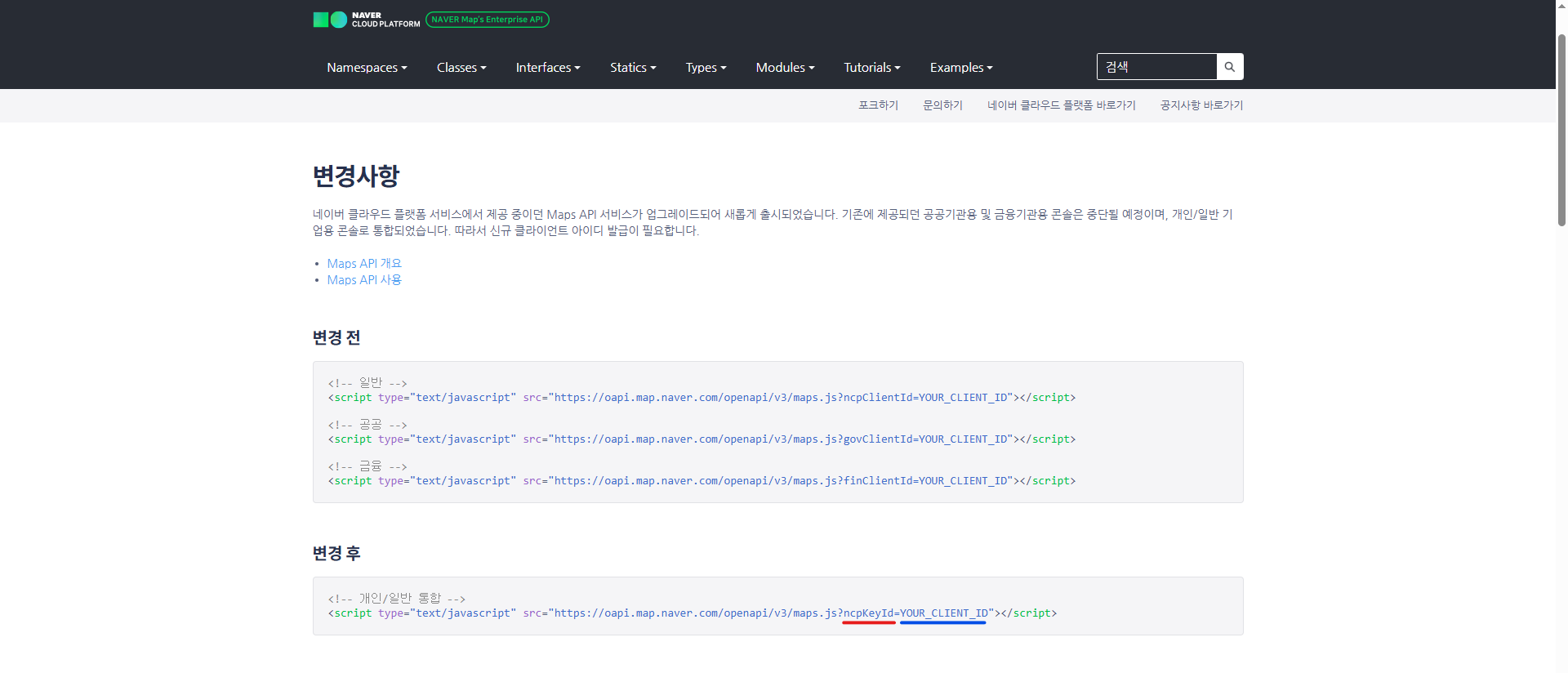The height and width of the screenshot is (673, 1568).
Task: Open the NAVER Map's Enterprise API badge
Action: coord(488,20)
